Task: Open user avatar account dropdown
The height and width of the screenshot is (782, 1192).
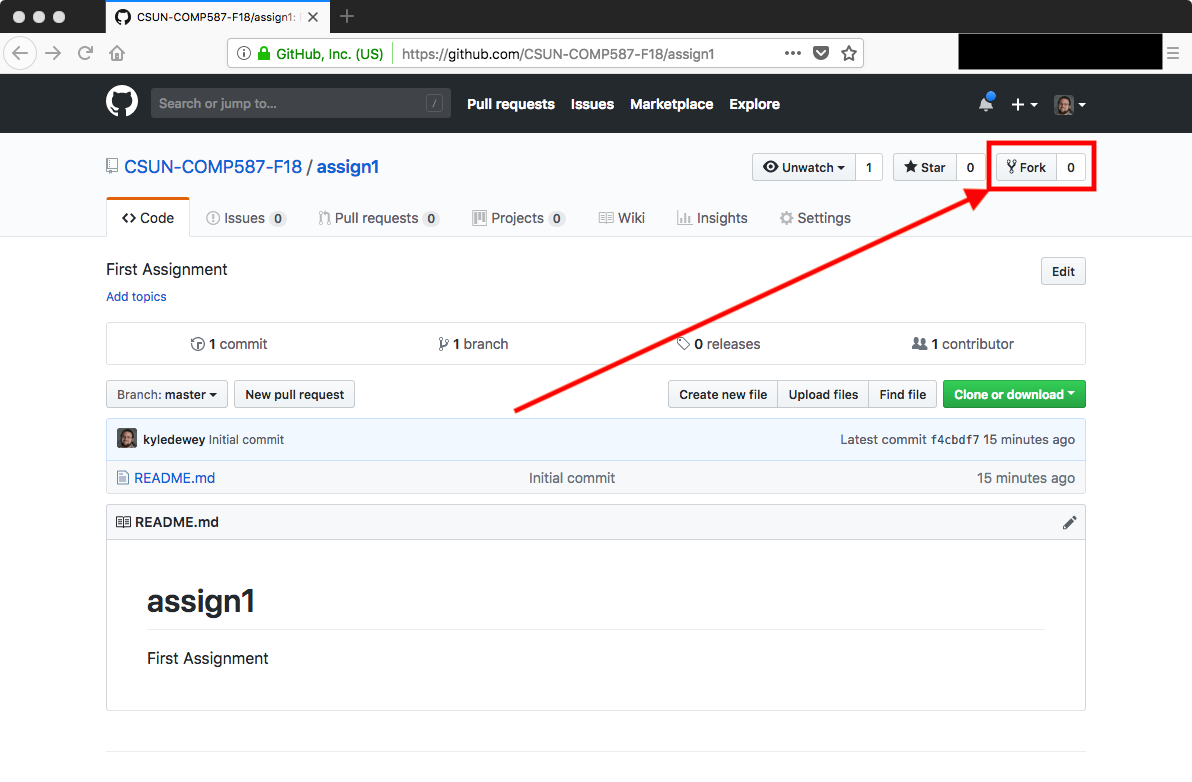Action: (x=1070, y=104)
